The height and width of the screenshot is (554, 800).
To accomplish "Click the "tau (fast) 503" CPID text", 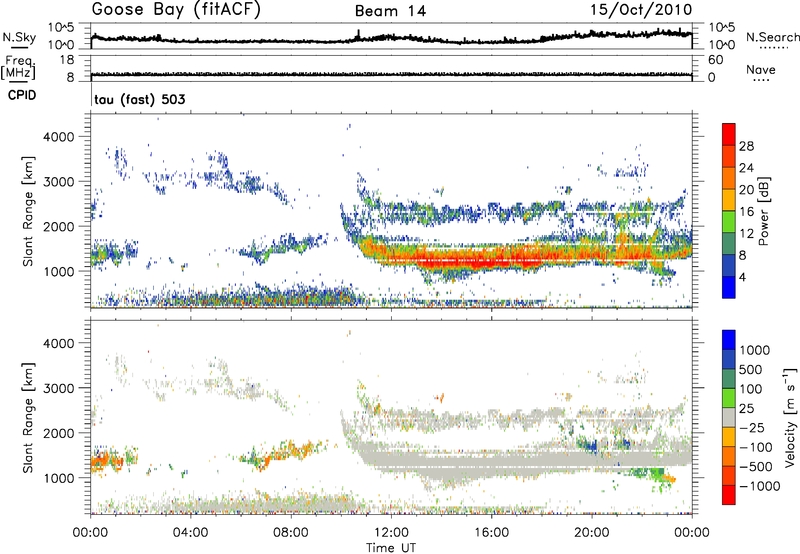I will 140,99.
